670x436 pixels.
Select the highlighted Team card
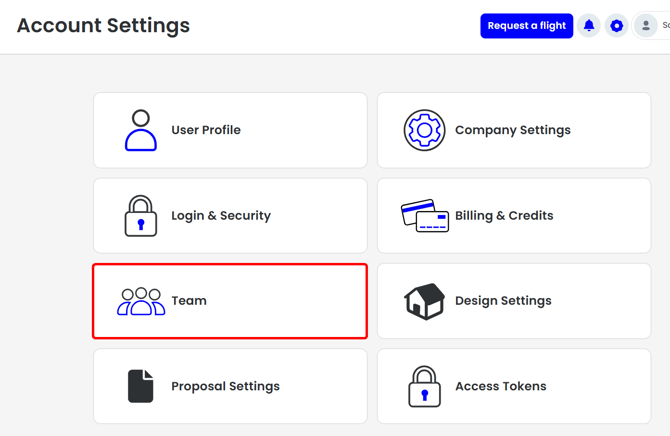click(230, 301)
